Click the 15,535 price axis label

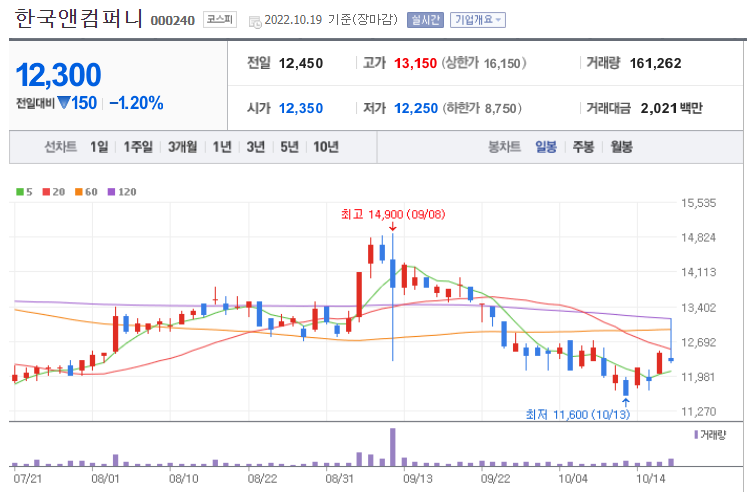tap(698, 203)
